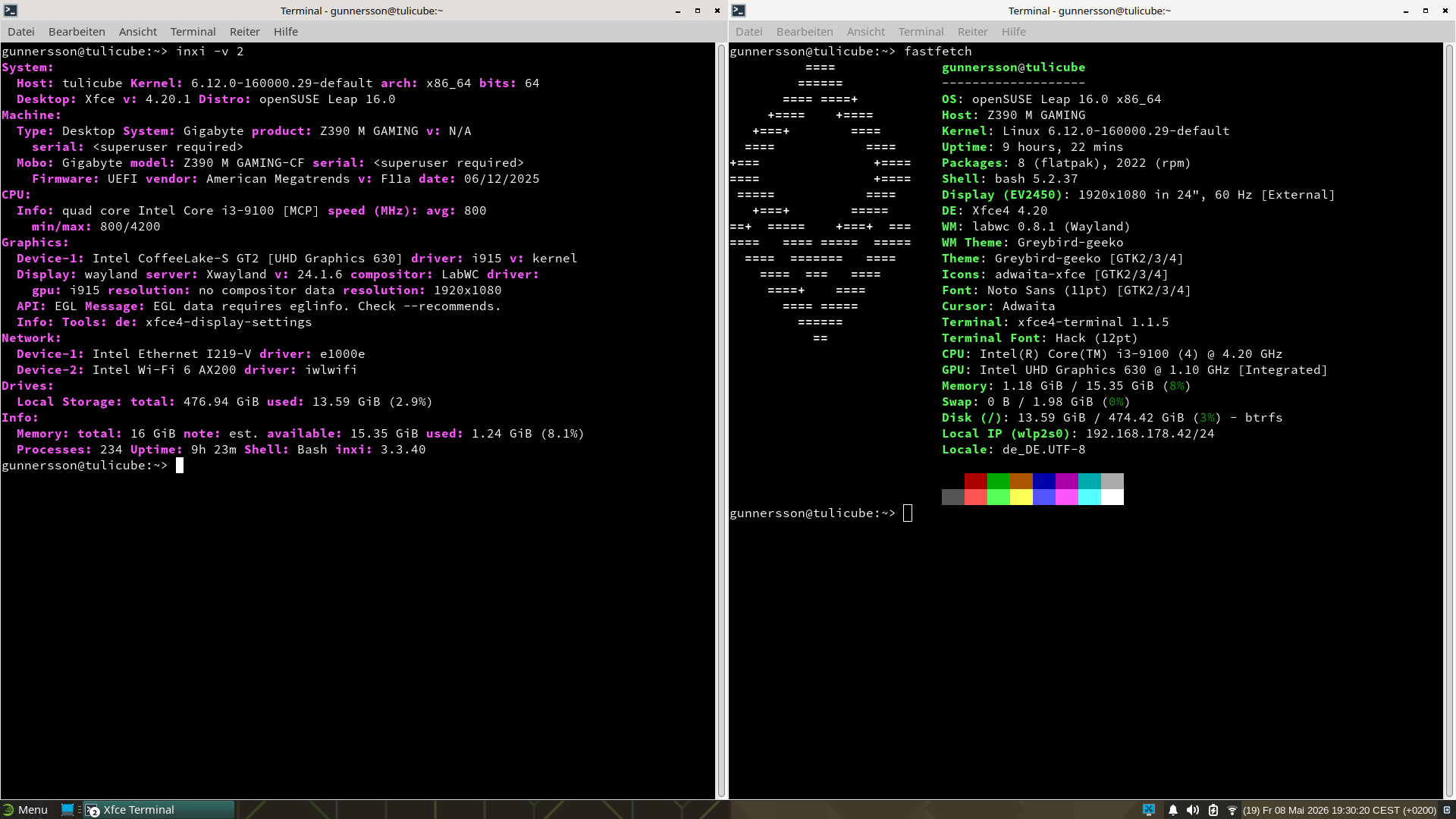The image size is (1456, 819).
Task: Click the Wi-Fi network icon in tray
Action: click(x=1232, y=810)
